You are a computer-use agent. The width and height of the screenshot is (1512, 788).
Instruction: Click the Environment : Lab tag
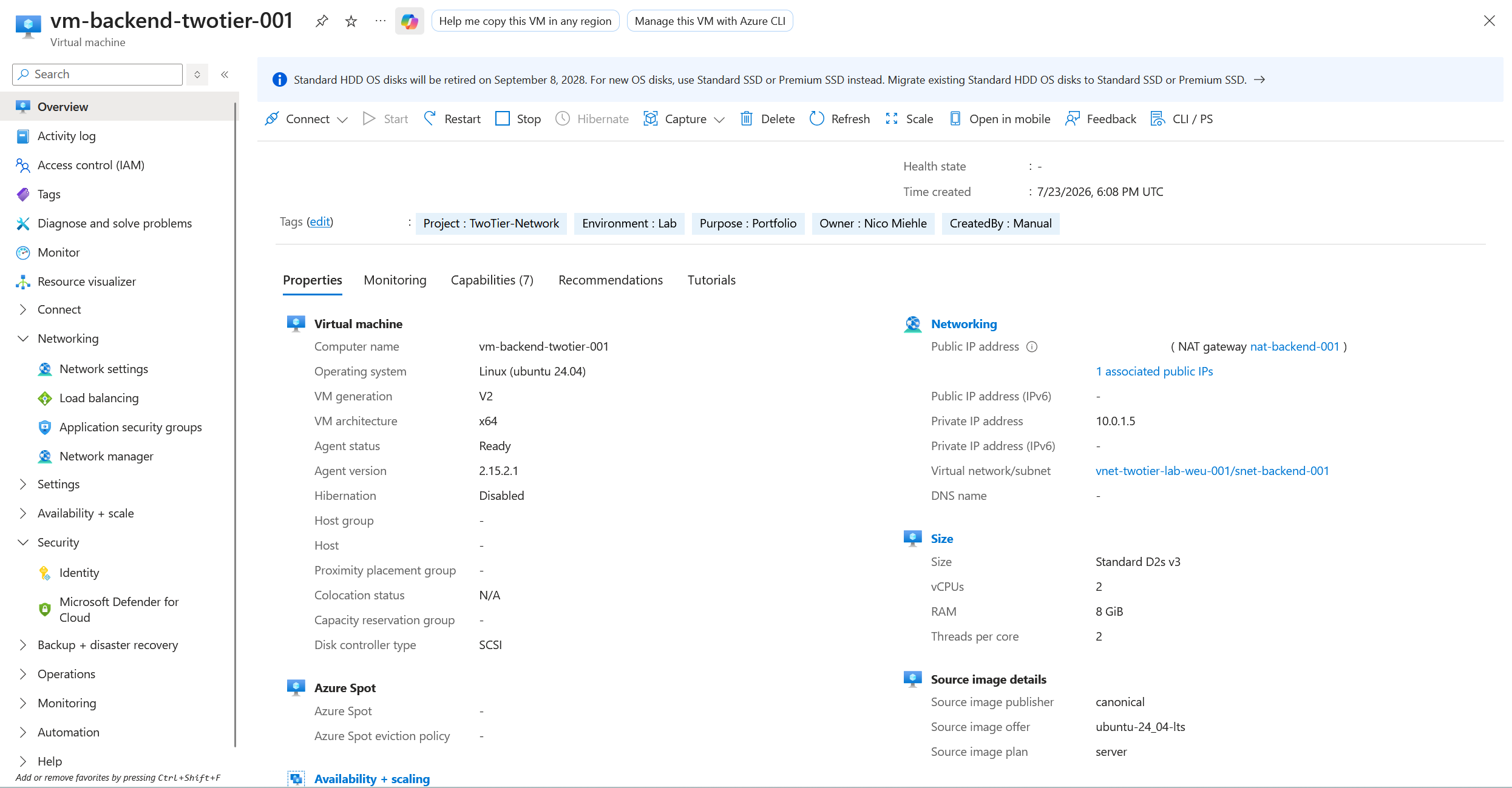[x=629, y=224]
